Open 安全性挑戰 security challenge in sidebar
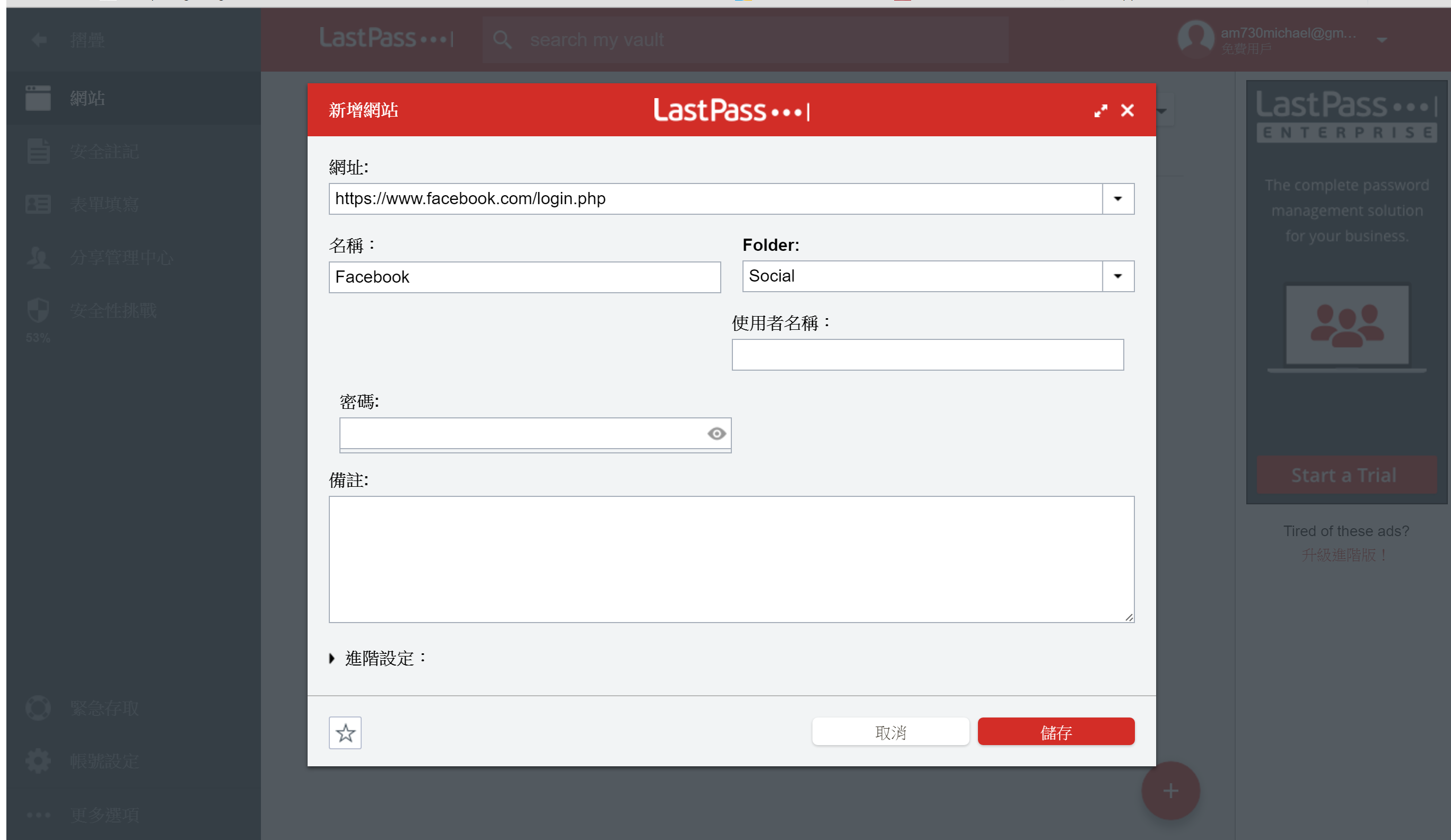Viewport: 1451px width, 840px height. pyautogui.click(x=134, y=311)
